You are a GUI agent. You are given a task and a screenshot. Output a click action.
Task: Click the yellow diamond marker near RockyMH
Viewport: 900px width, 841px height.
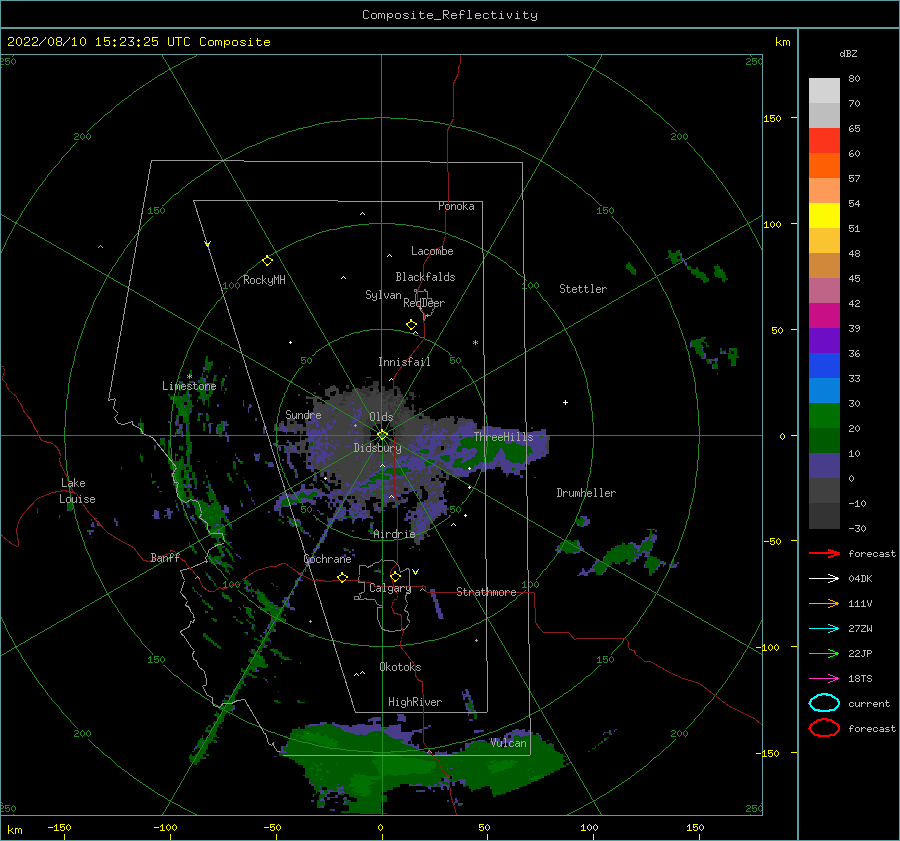point(267,261)
